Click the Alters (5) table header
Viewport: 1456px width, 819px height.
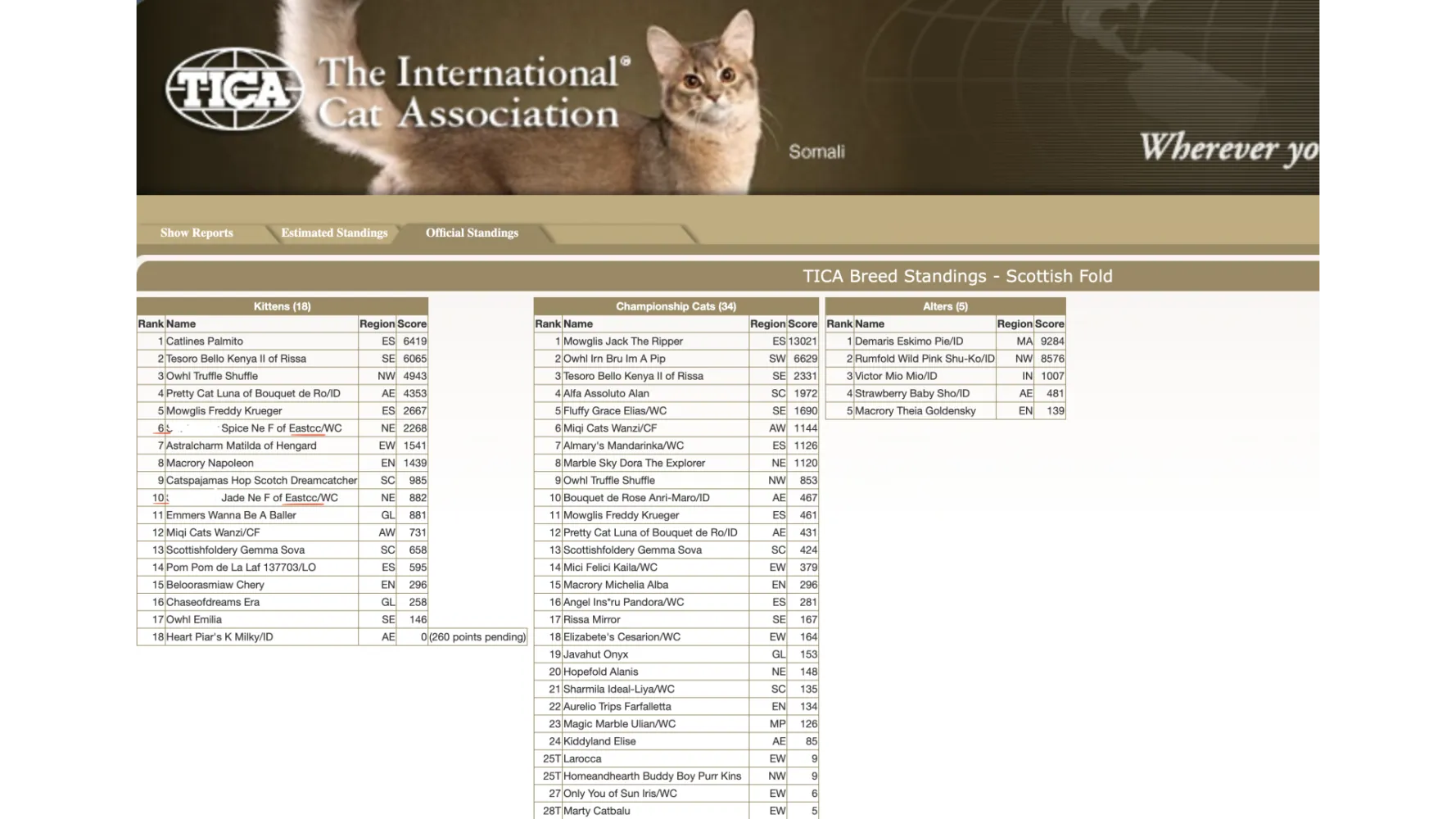[x=945, y=306]
